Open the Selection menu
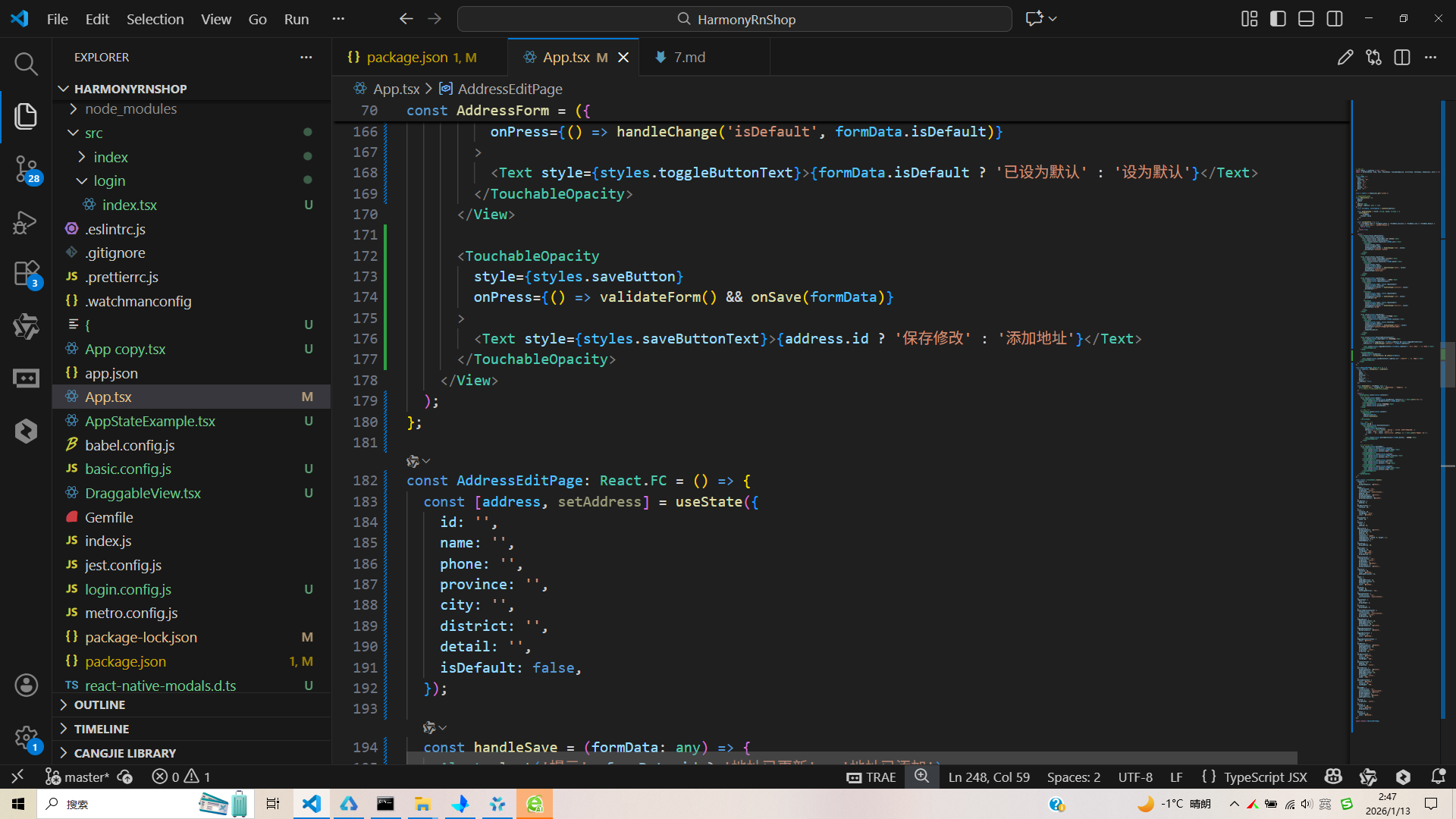This screenshot has height=819, width=1456. point(155,19)
